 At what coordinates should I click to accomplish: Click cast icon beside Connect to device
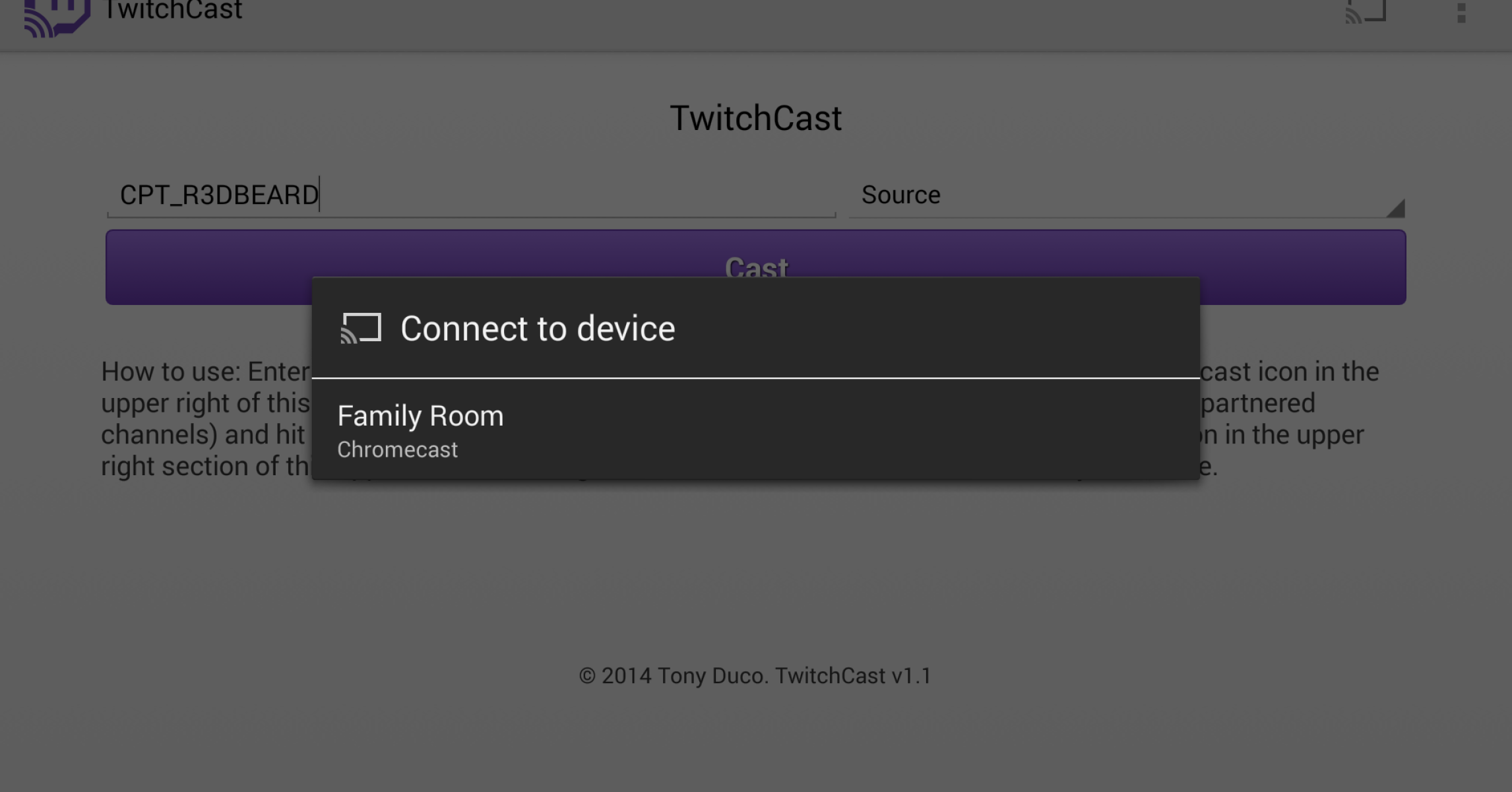click(361, 328)
